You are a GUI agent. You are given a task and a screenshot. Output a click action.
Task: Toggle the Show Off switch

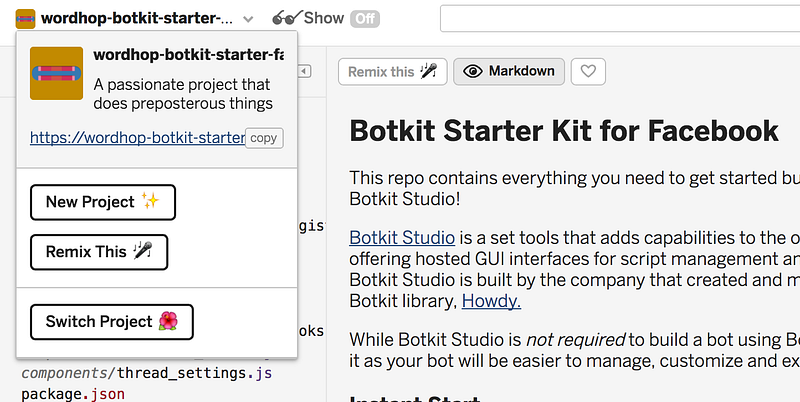tap(365, 19)
